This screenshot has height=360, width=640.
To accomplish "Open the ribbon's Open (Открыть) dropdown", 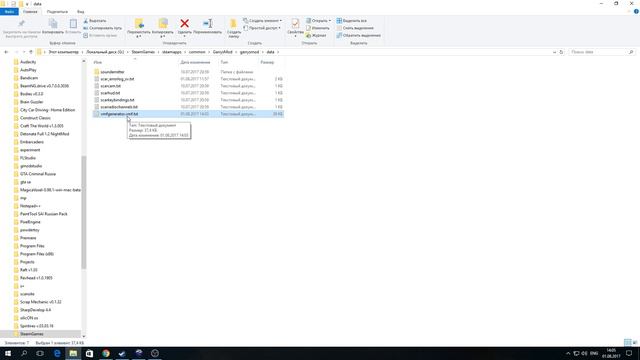I will tap(318, 20).
